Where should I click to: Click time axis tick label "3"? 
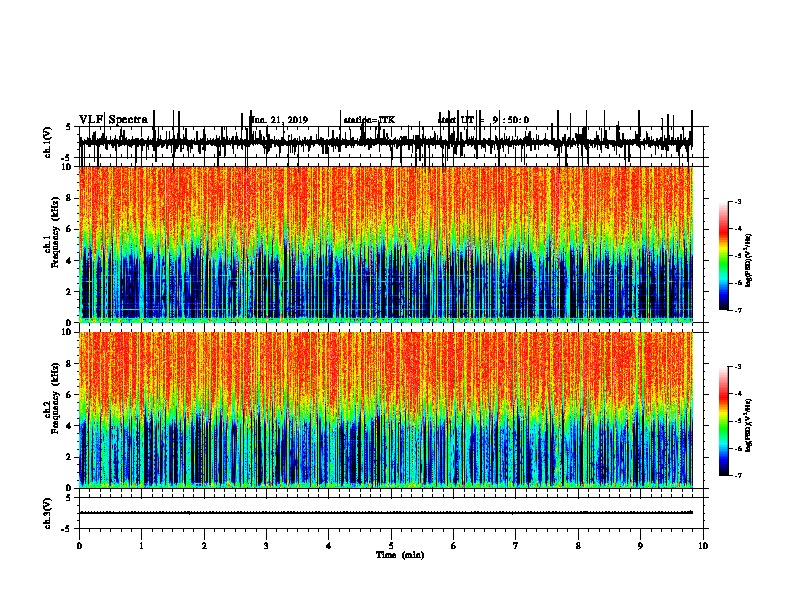(266, 546)
